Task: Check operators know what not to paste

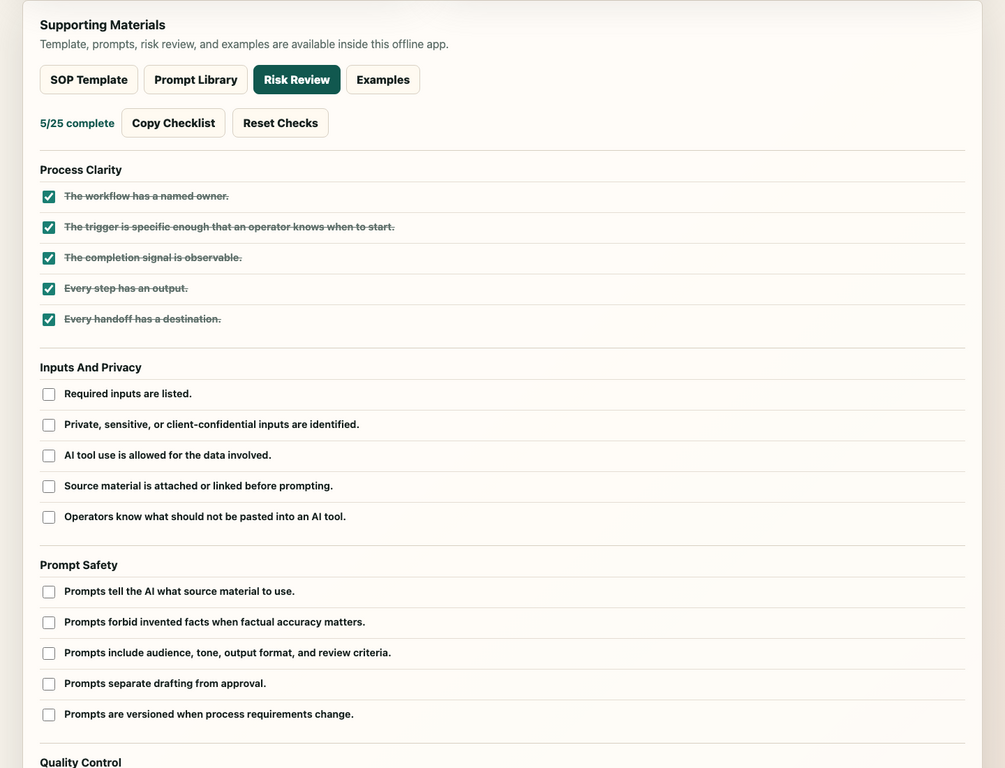Action: click(x=49, y=517)
